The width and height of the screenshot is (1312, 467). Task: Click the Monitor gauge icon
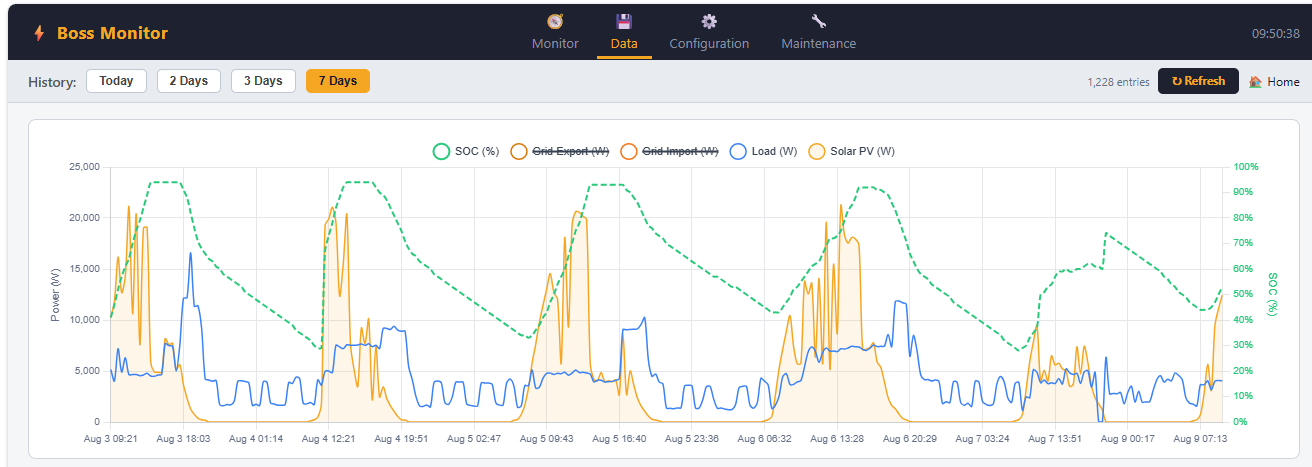[x=555, y=21]
